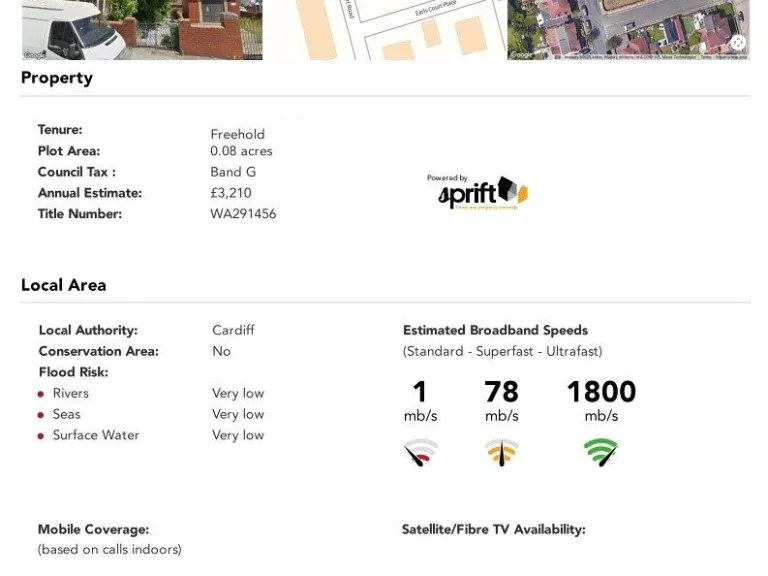Viewport: 768px width, 576px height.
Task: Click the Mobile Coverage heading
Action: (x=93, y=530)
